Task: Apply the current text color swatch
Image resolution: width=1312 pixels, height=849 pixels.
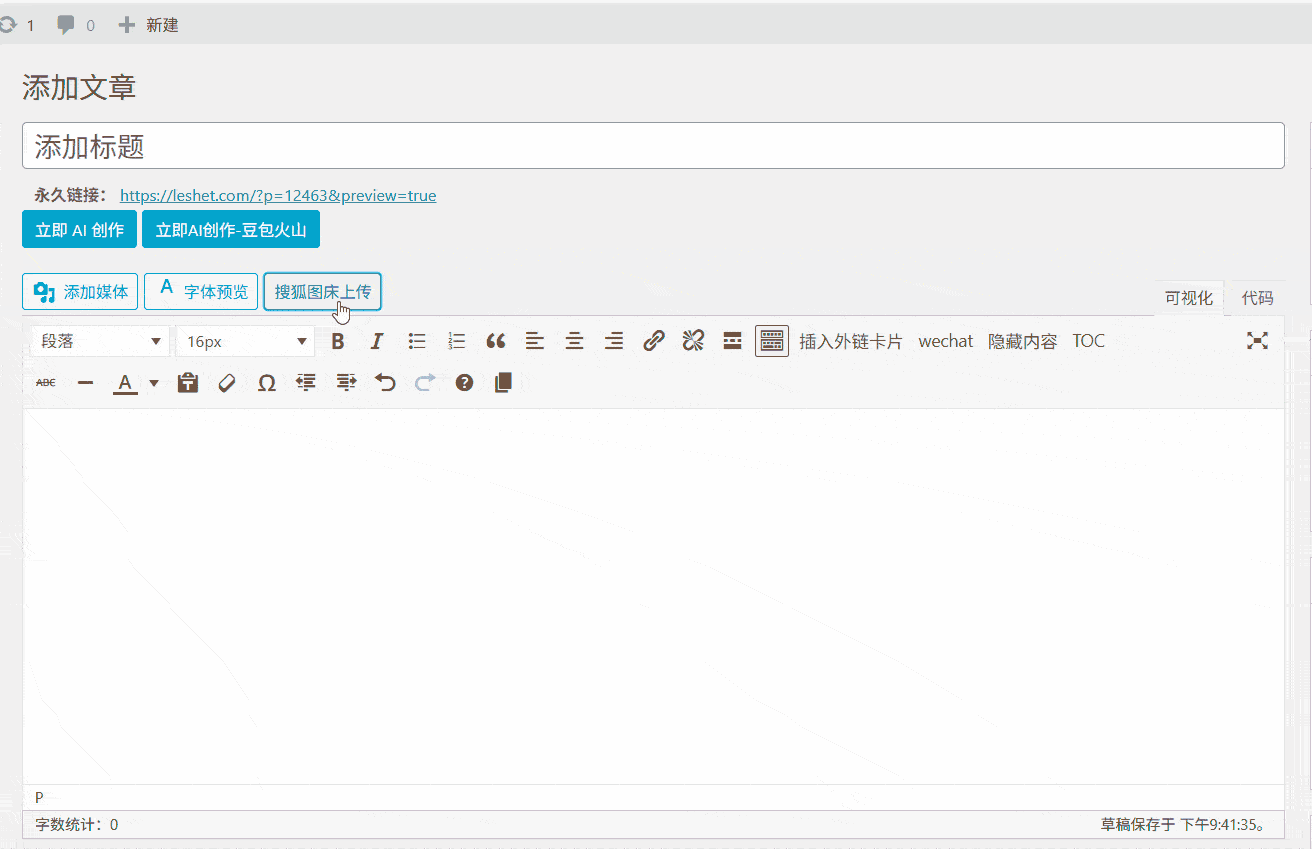Action: point(124,382)
